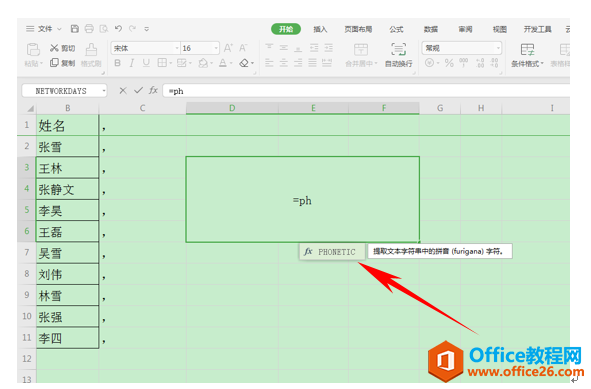Align text to top of cell

(x=269, y=47)
